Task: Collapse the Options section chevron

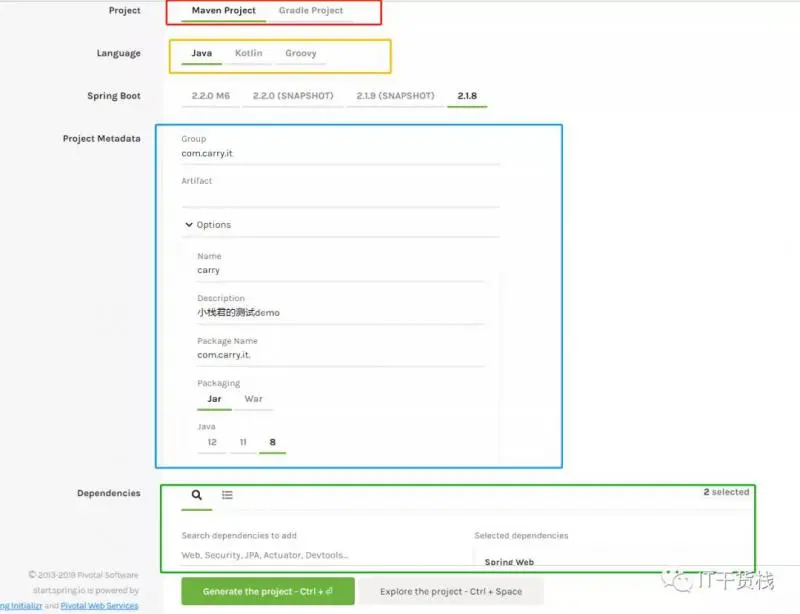Action: click(x=189, y=225)
